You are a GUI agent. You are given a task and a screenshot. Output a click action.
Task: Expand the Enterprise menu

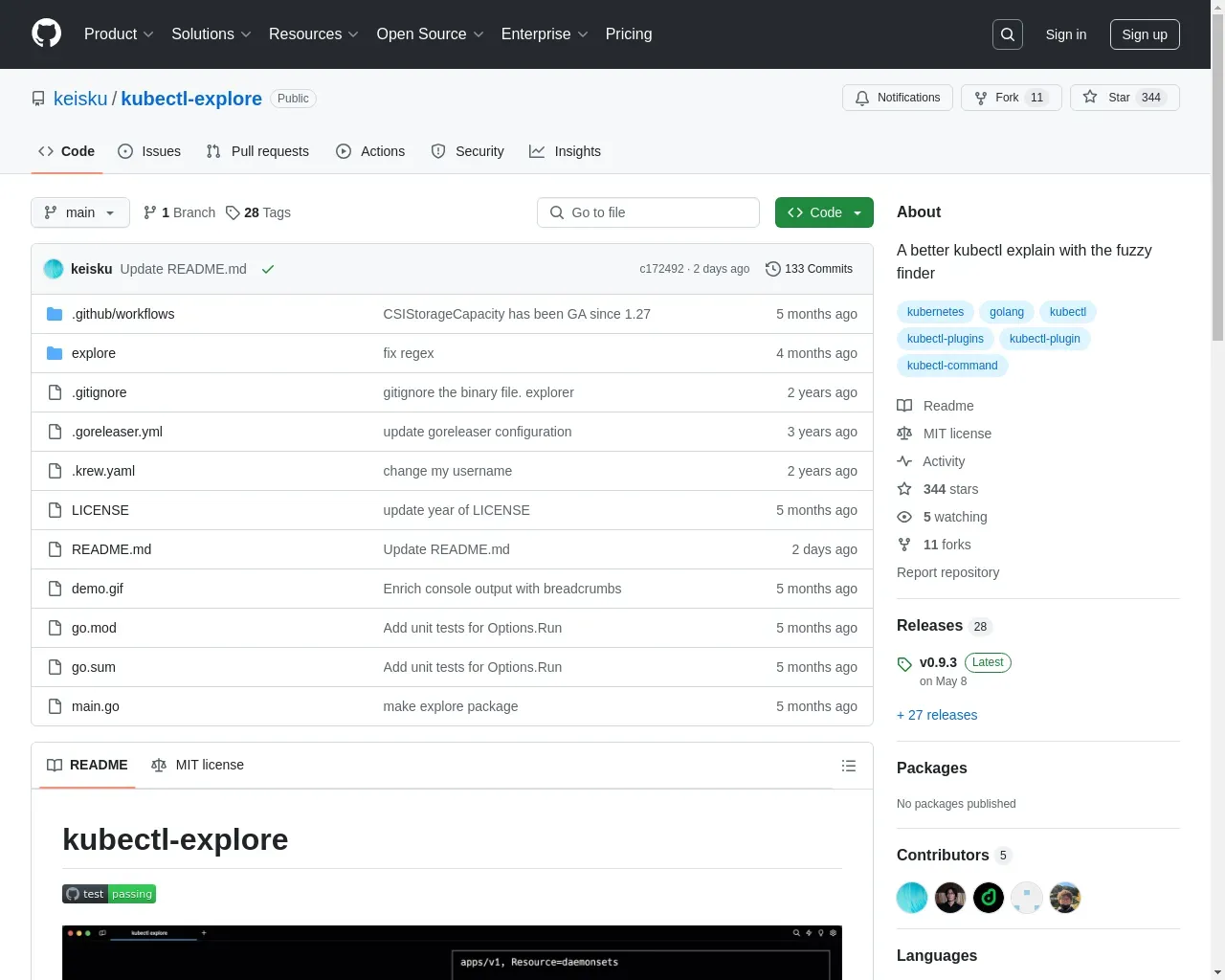point(545,34)
